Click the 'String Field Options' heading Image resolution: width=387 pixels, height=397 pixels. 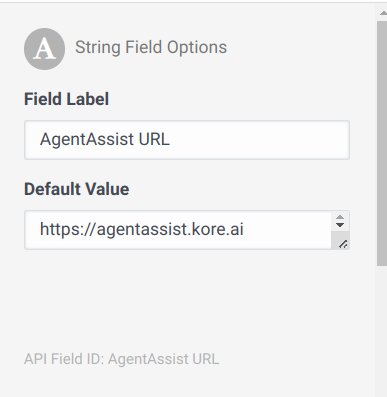pos(151,47)
